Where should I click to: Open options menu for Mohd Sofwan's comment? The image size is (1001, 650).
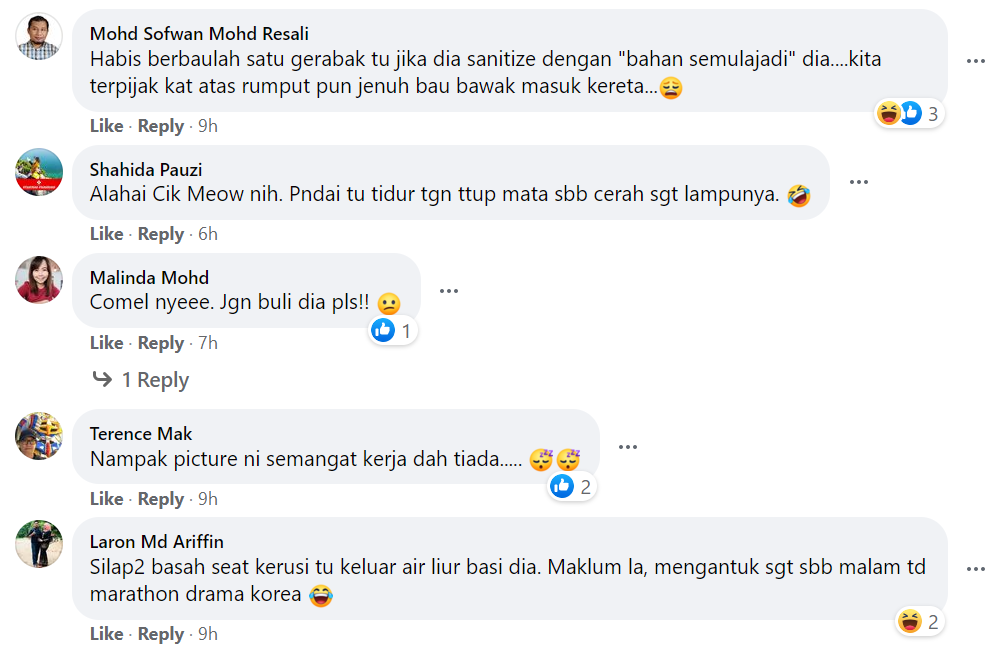[x=976, y=61]
